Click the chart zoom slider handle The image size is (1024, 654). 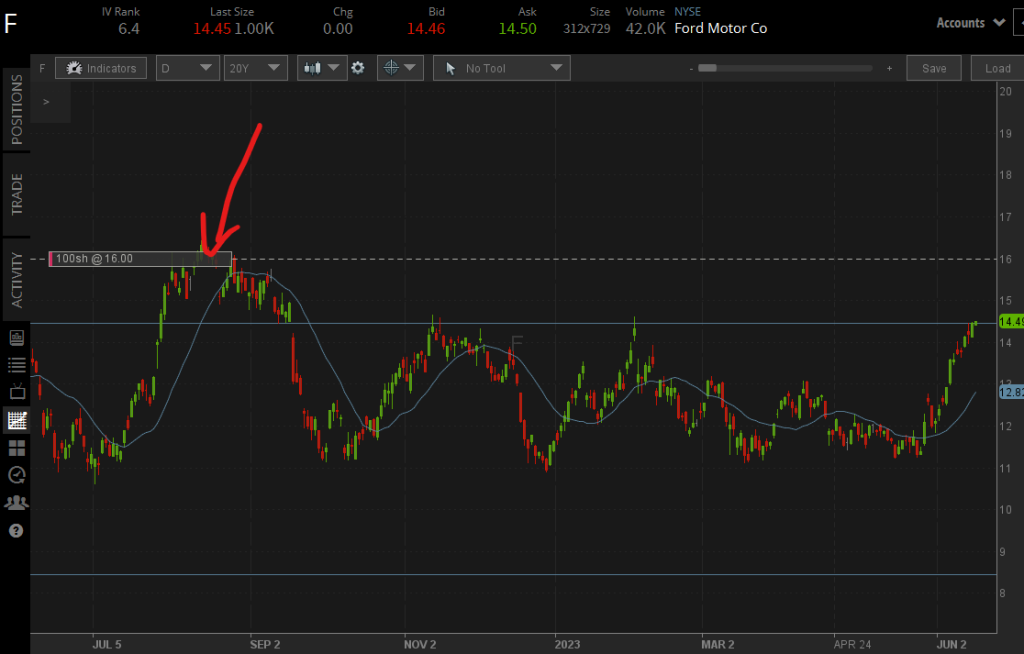click(x=707, y=68)
